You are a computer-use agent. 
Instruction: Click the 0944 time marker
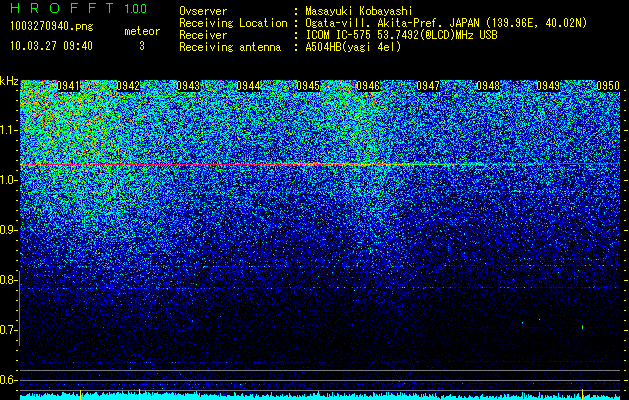pos(248,86)
